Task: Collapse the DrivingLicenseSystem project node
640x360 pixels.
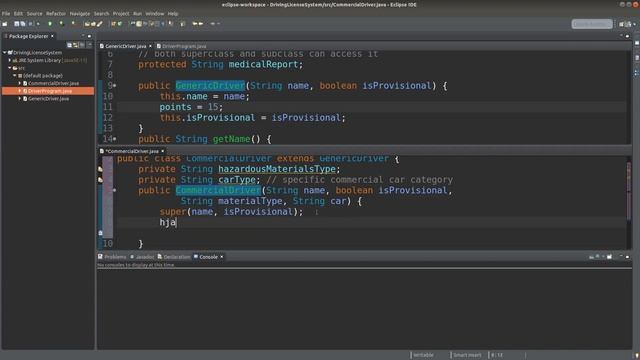Action: (4, 52)
